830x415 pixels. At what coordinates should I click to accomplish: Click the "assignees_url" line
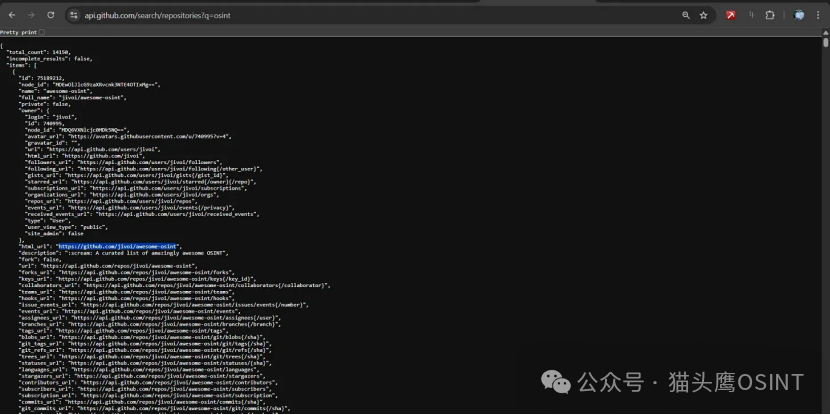[149, 318]
